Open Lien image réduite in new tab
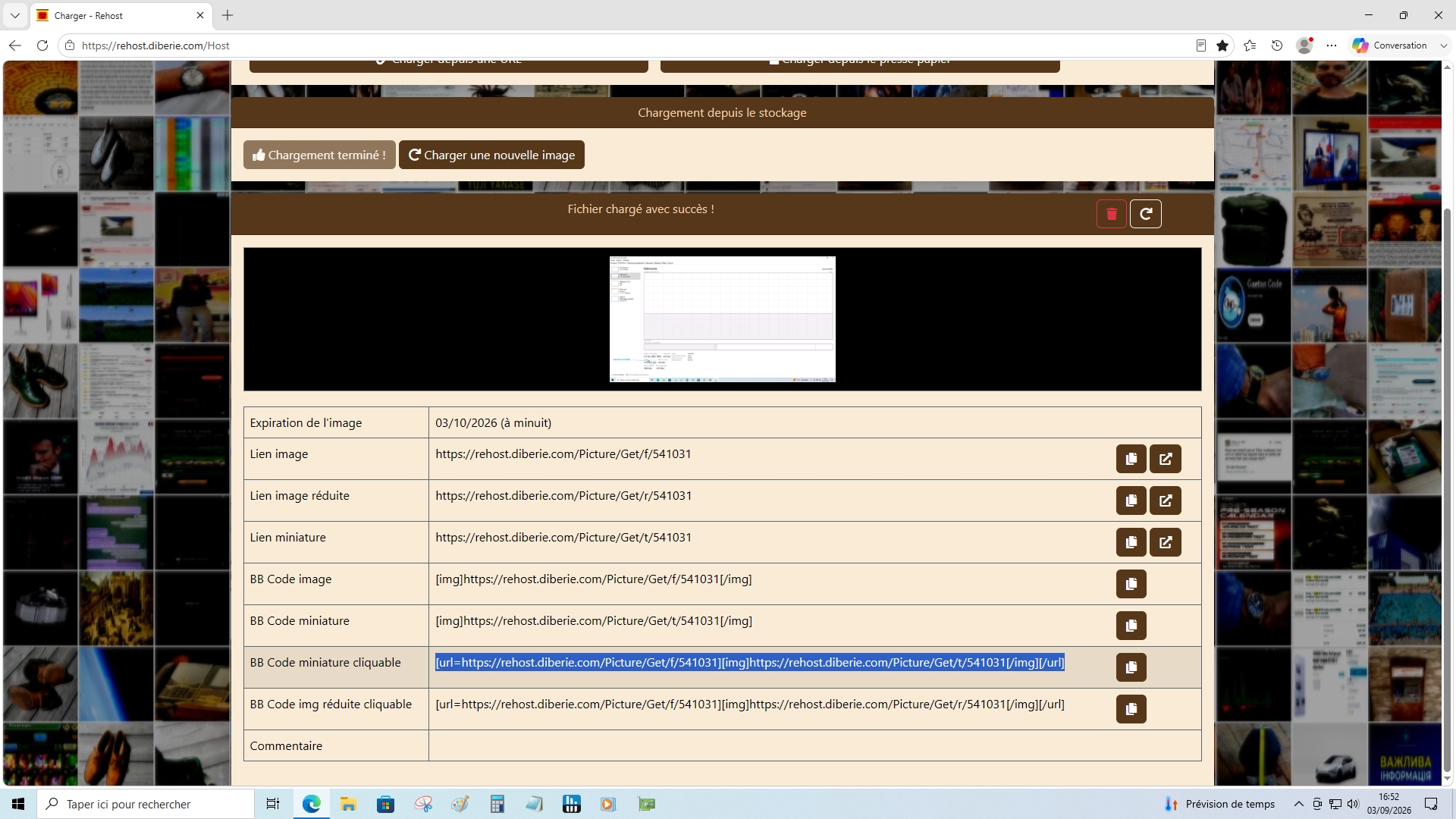Image resolution: width=1456 pixels, height=819 pixels. click(1166, 500)
